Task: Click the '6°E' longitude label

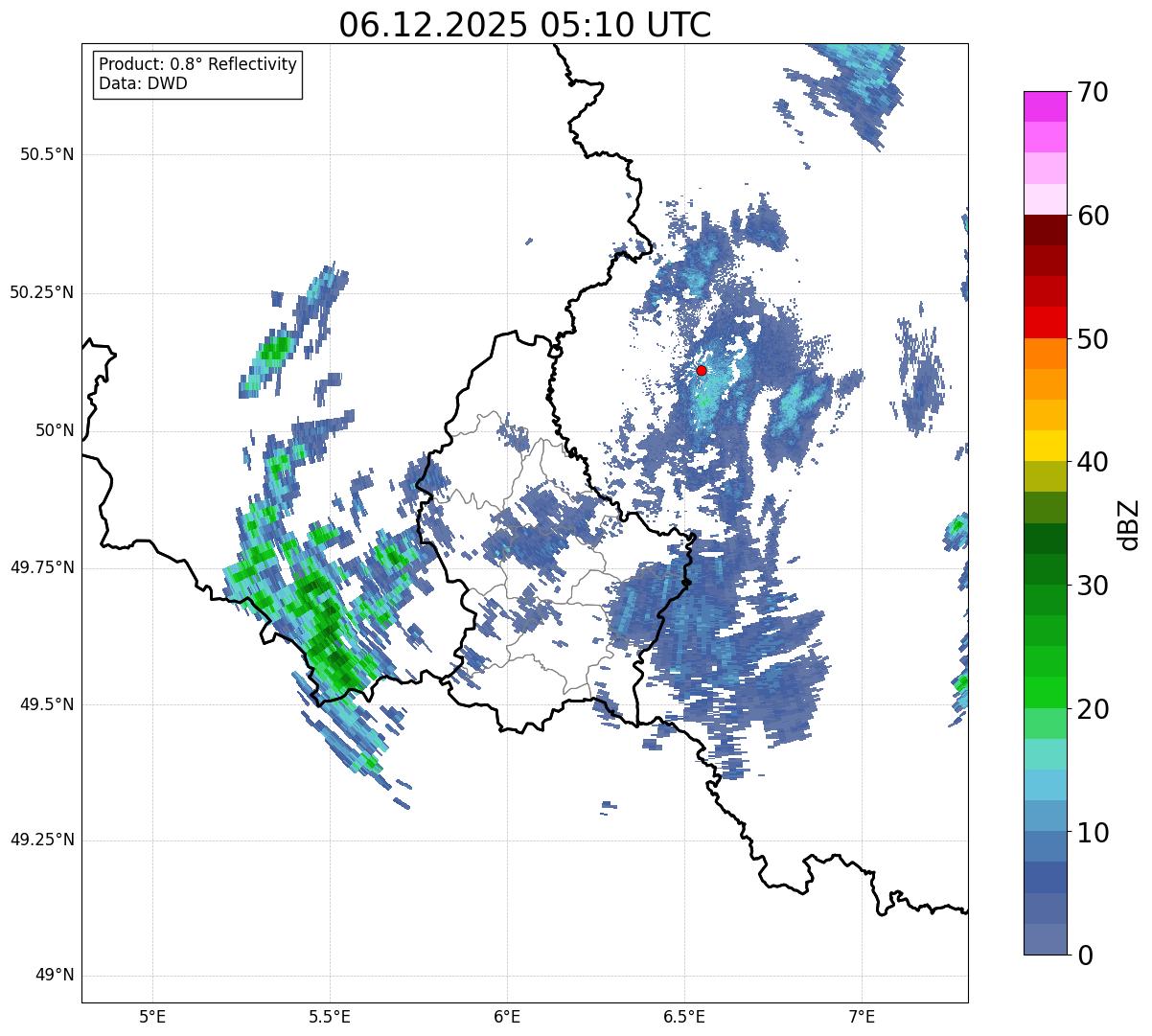Action: 507,1016
